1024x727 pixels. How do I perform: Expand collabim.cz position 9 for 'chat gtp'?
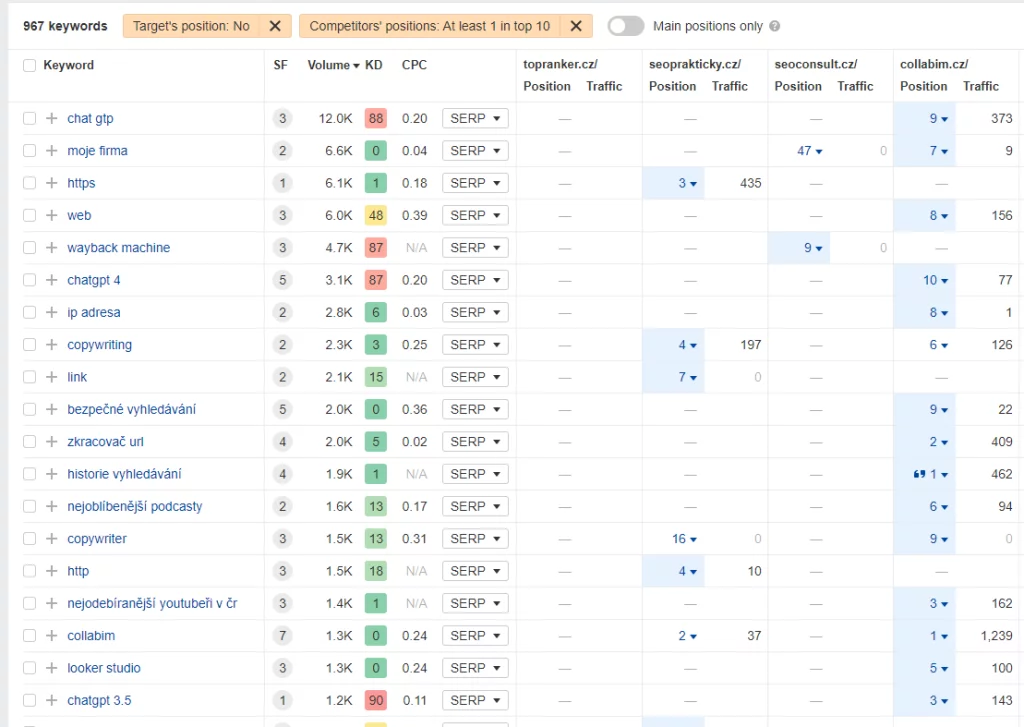[938, 118]
